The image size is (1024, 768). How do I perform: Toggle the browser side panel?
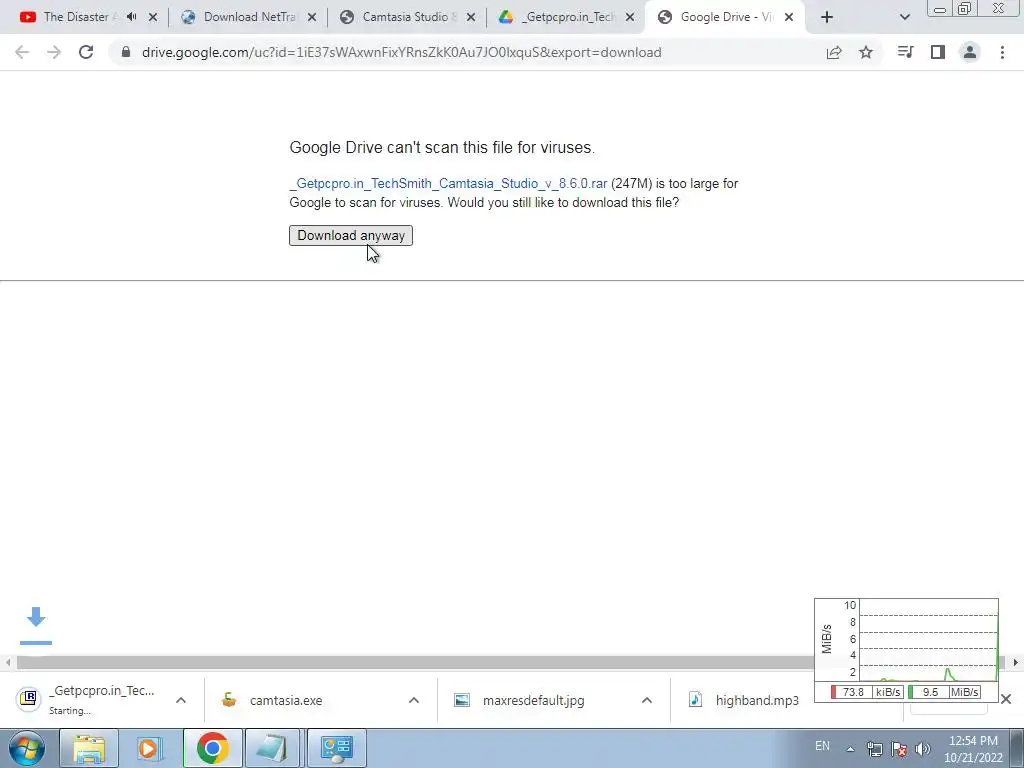(938, 52)
